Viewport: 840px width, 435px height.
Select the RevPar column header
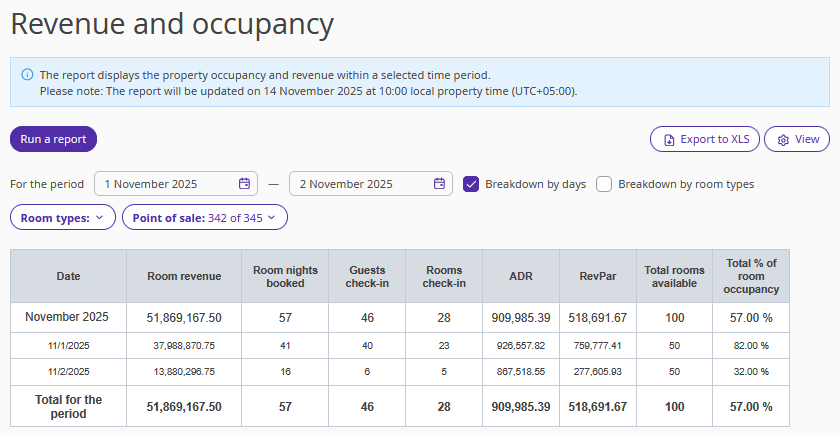pyautogui.click(x=597, y=276)
